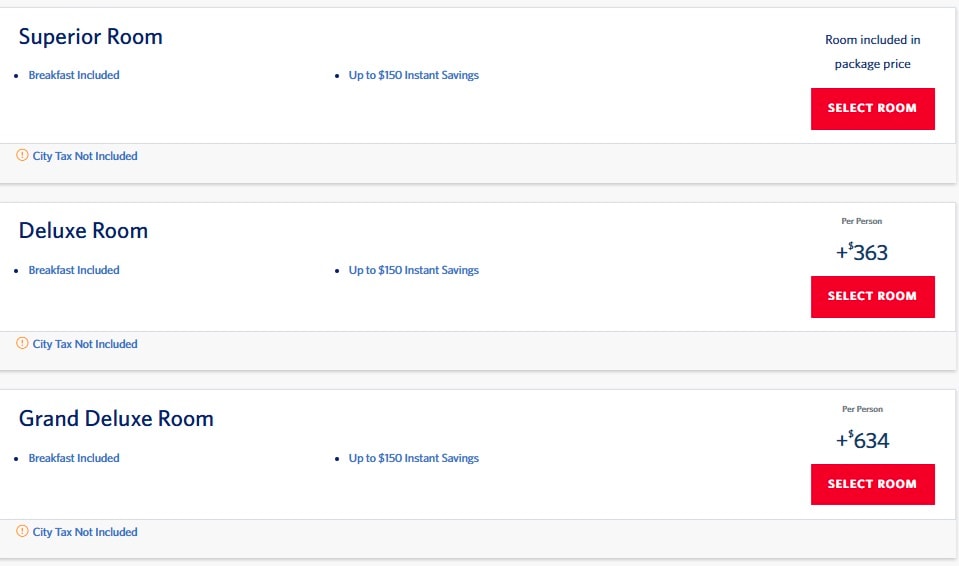The image size is (959, 566).
Task: Open Breakfast Included link under Grand Deluxe Room
Action: pos(74,458)
